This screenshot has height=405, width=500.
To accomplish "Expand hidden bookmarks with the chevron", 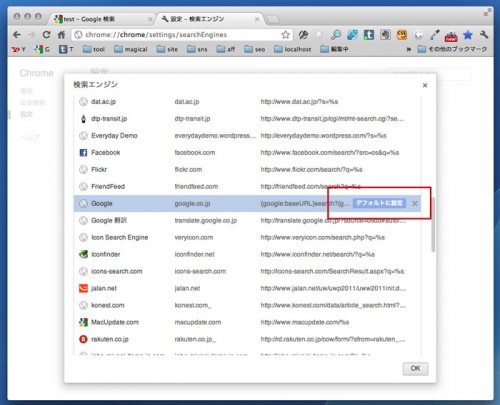I will coord(409,49).
